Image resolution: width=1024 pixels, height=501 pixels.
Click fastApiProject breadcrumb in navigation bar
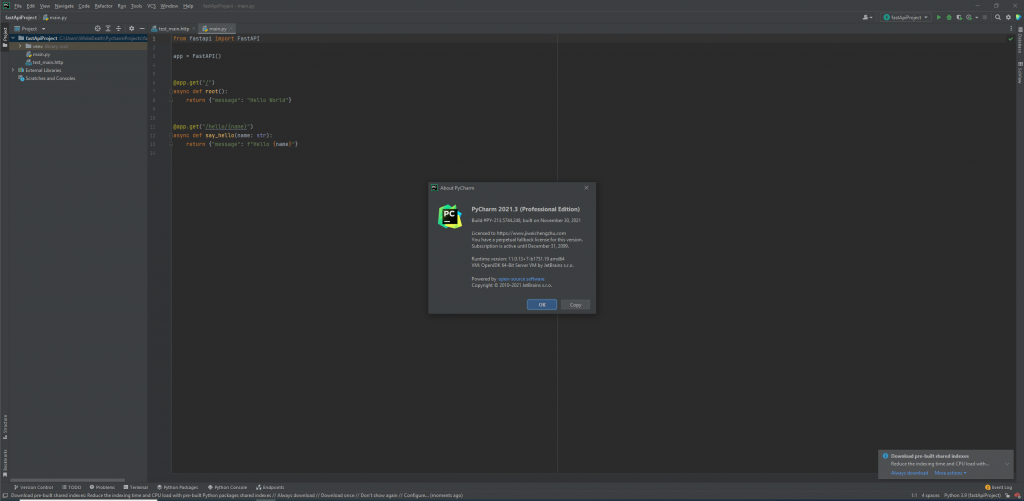[x=21, y=18]
